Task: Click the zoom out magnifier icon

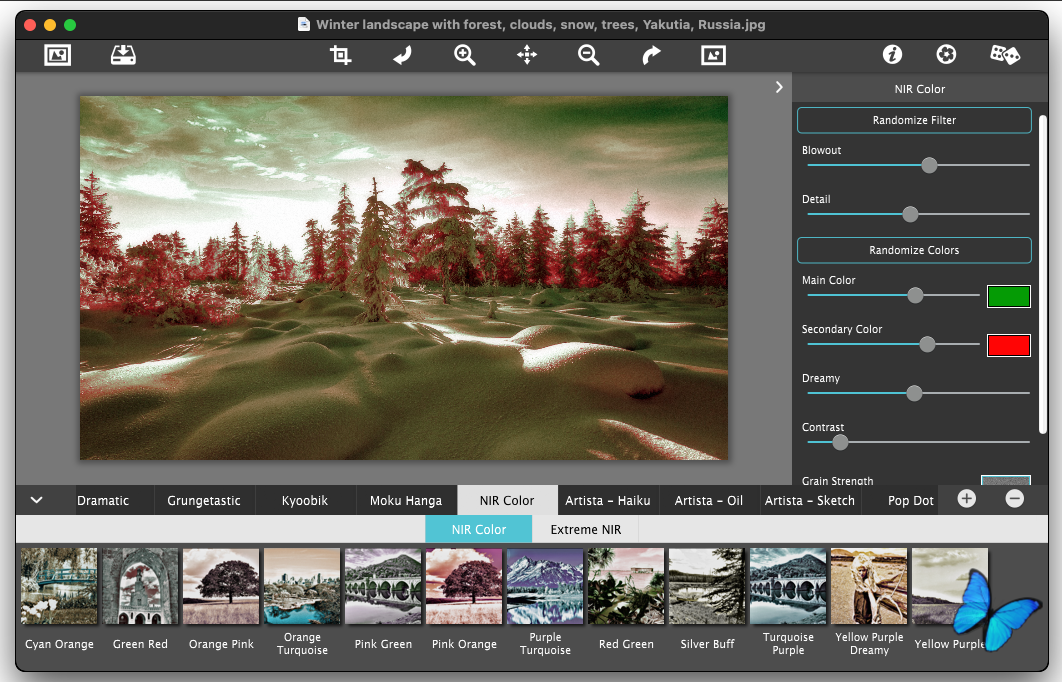Action: (x=589, y=56)
